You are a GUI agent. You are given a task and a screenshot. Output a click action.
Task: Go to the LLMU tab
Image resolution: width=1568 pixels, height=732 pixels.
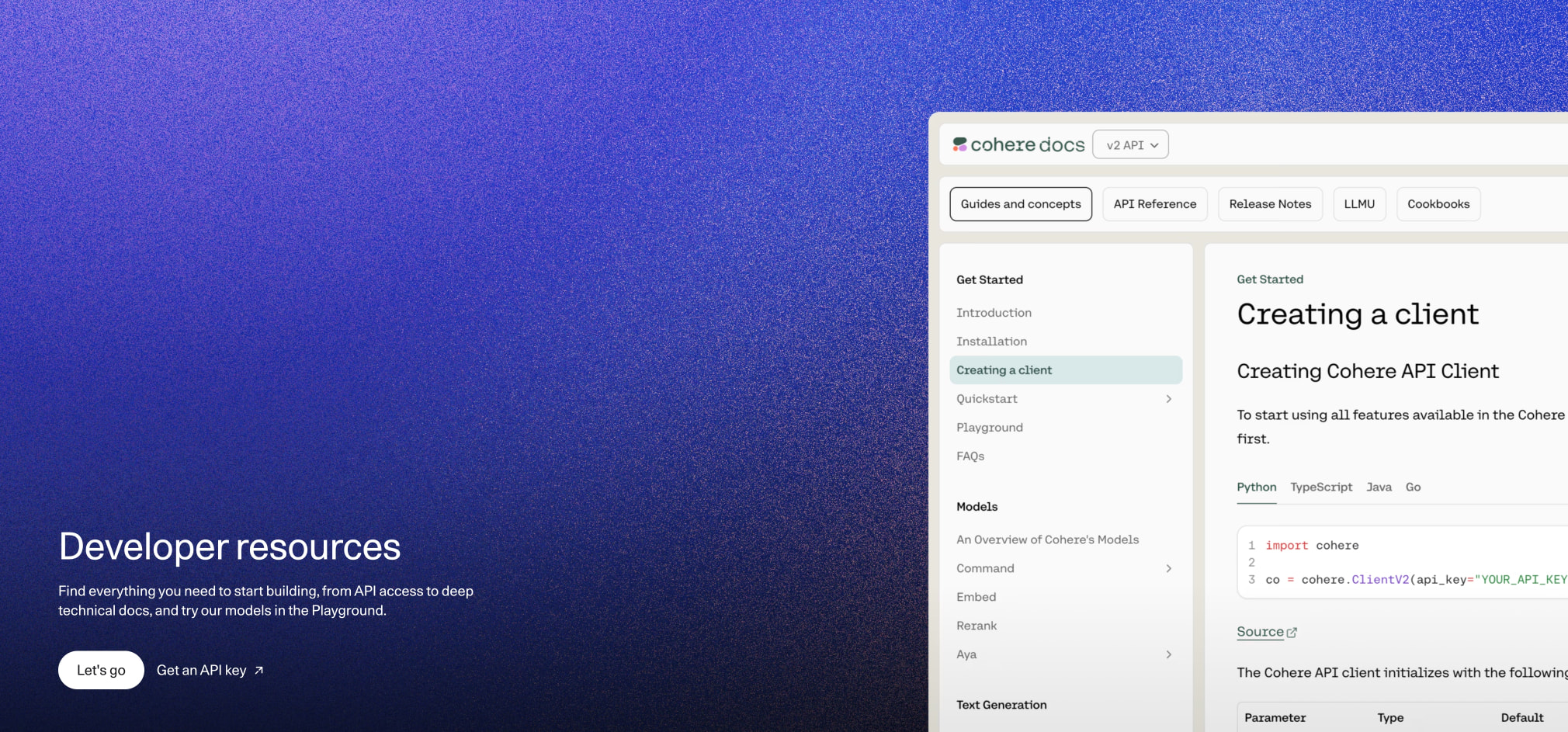click(x=1359, y=204)
